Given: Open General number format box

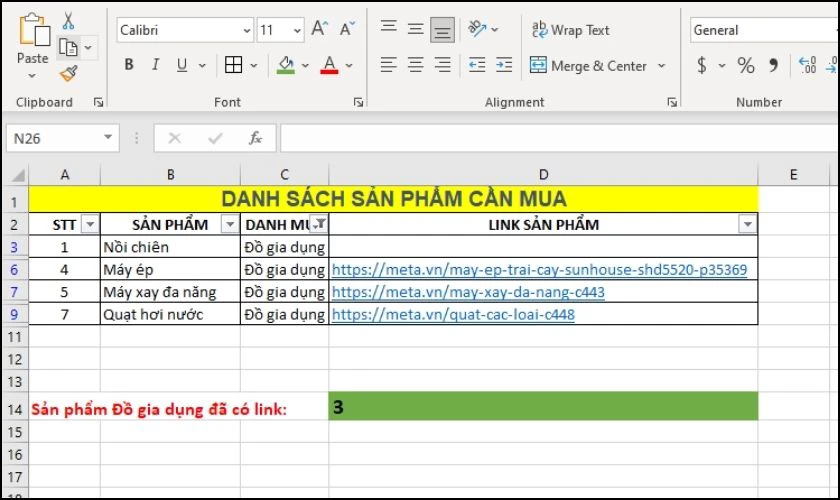Looking at the screenshot, I should (765, 30).
